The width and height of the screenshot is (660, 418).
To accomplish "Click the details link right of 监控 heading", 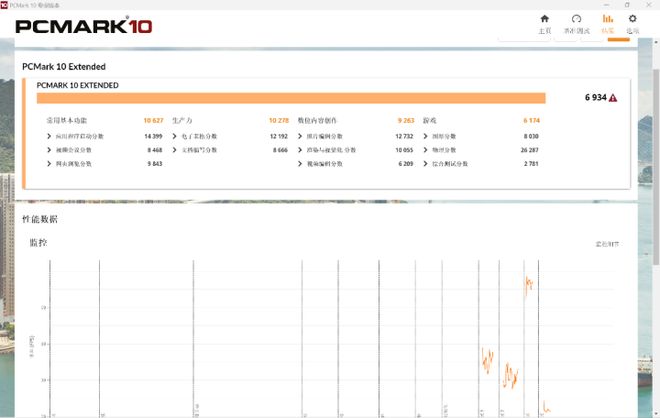I will [x=607, y=243].
